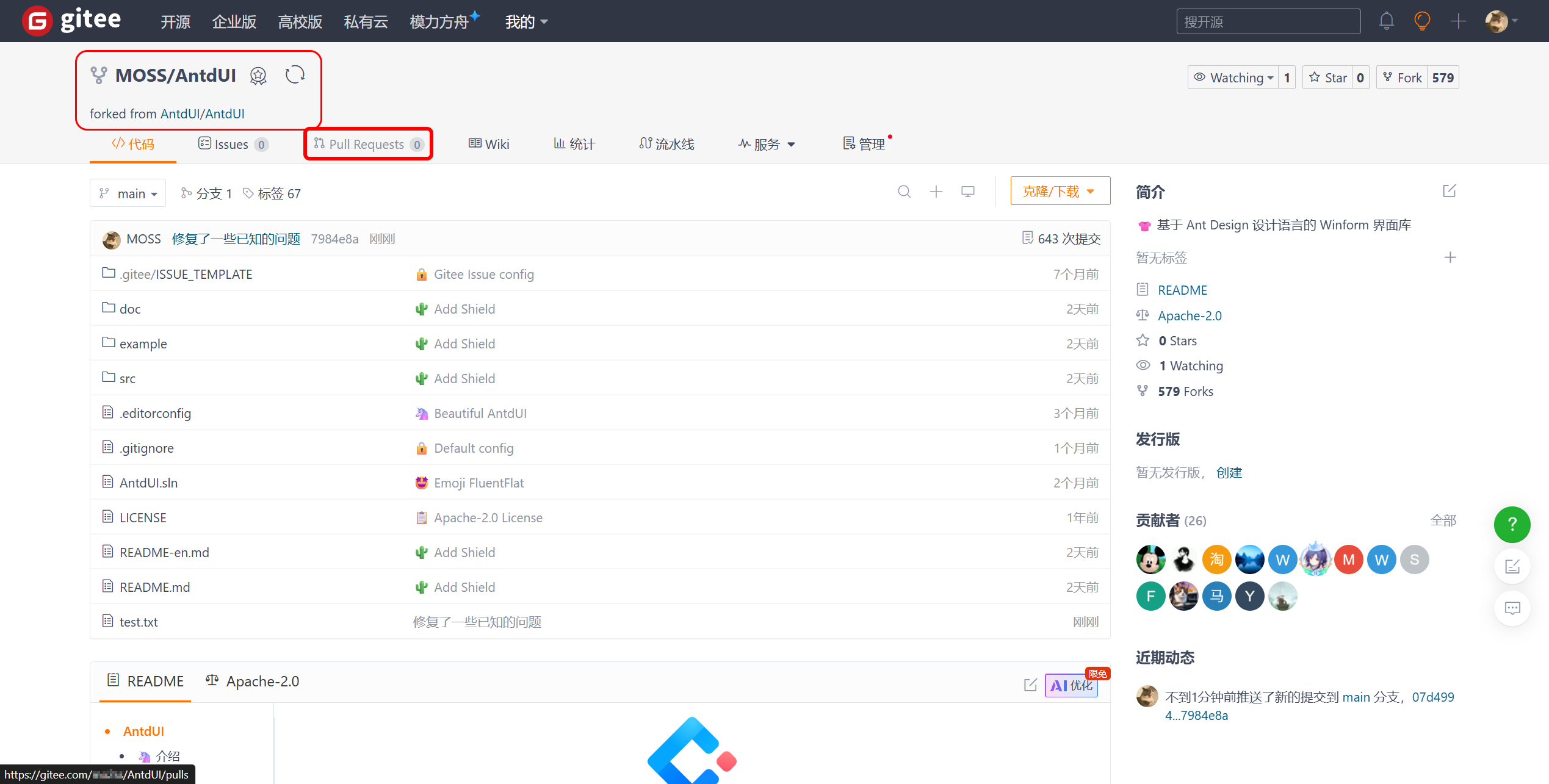Open file search with the magnifier icon
The image size is (1549, 784).
(x=904, y=192)
